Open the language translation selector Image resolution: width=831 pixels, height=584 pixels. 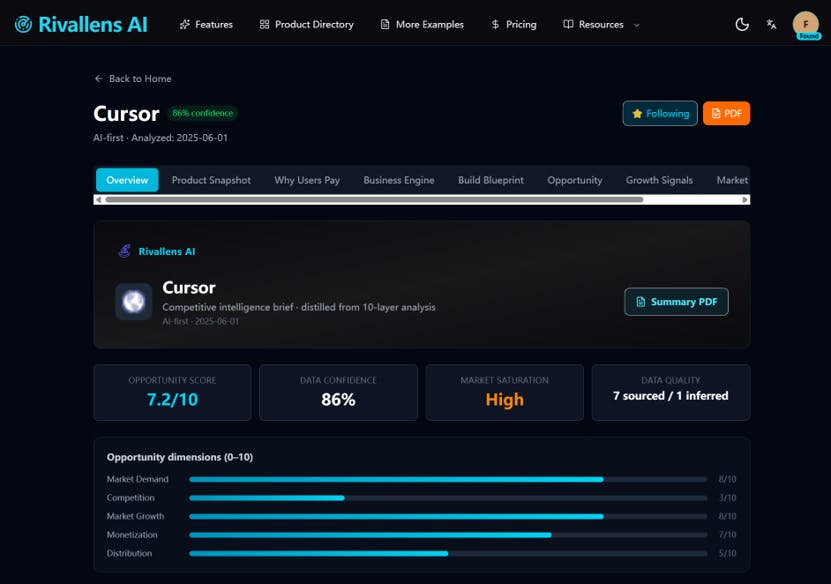[x=771, y=24]
